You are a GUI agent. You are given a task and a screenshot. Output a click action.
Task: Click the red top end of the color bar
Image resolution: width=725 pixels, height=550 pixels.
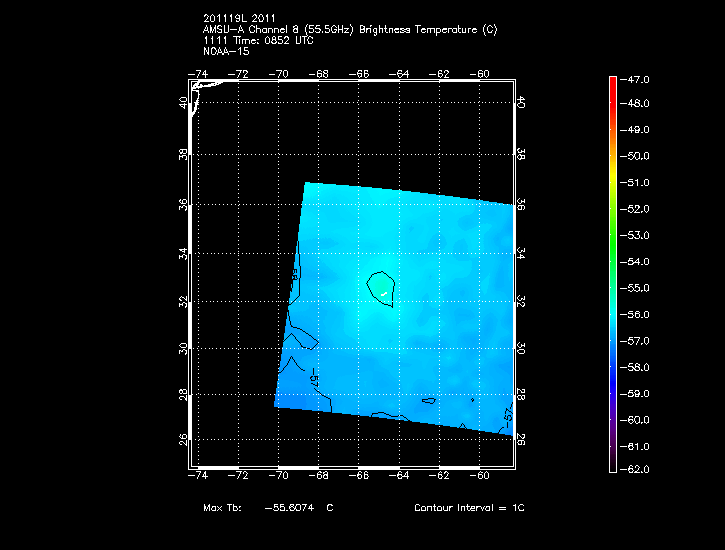point(613,82)
